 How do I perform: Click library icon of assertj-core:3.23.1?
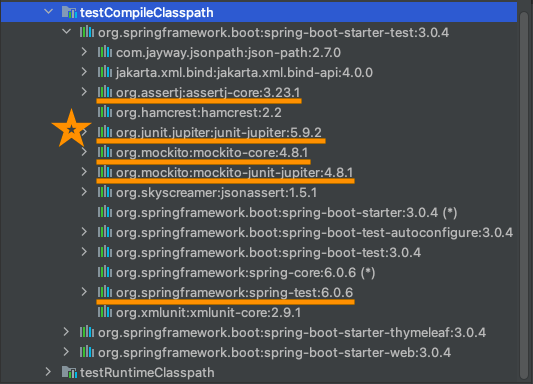point(105,92)
